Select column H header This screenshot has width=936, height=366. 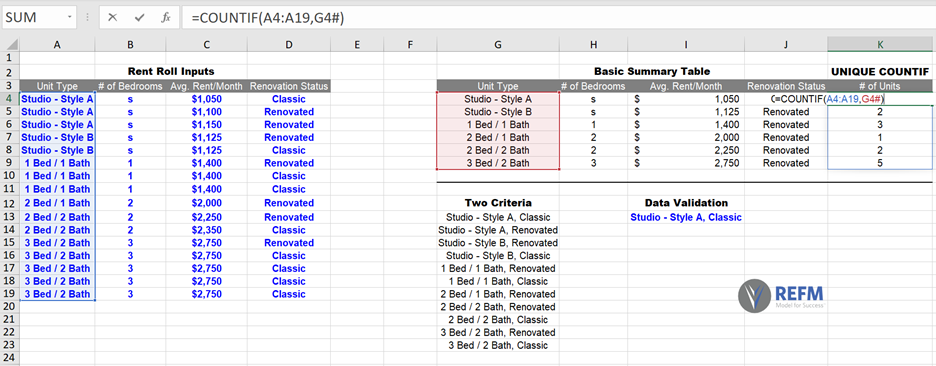tap(593, 45)
